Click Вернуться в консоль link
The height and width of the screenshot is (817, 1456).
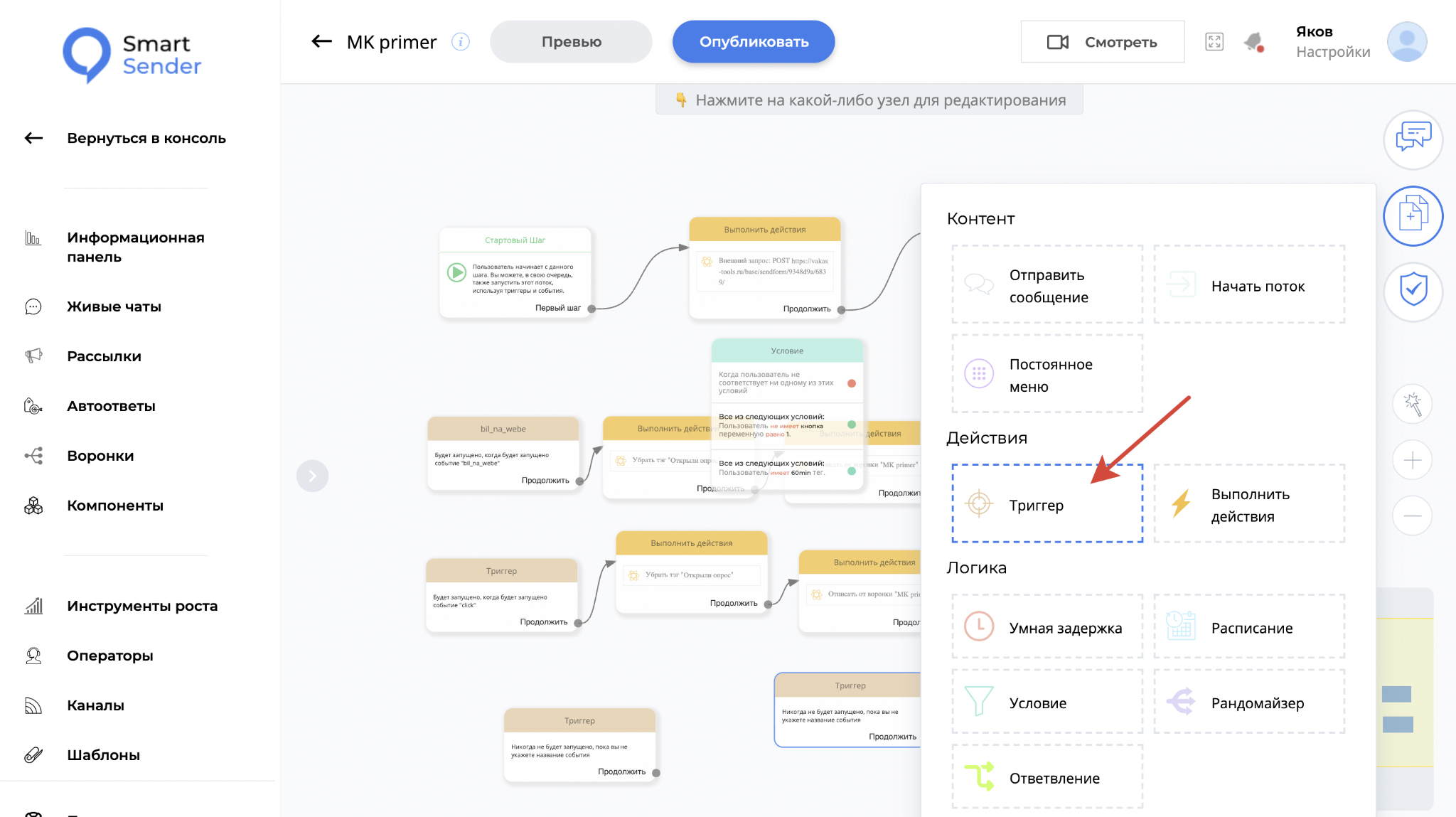(x=146, y=138)
